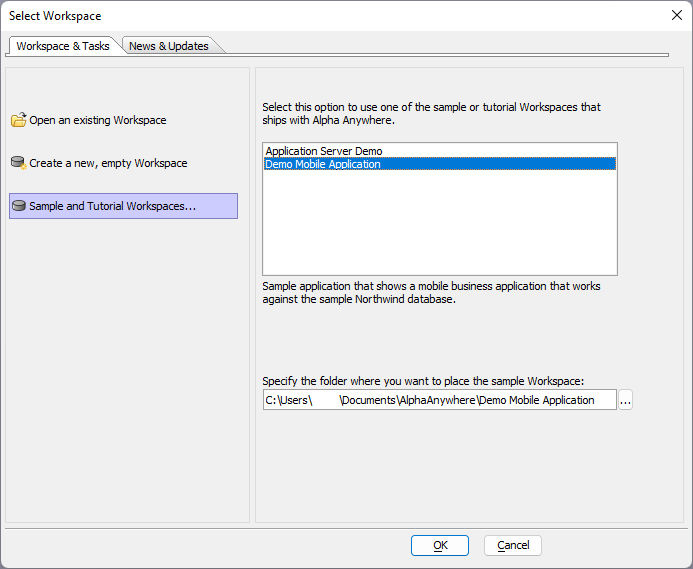Select Sample and Tutorial Workspaces entry

click(x=123, y=206)
